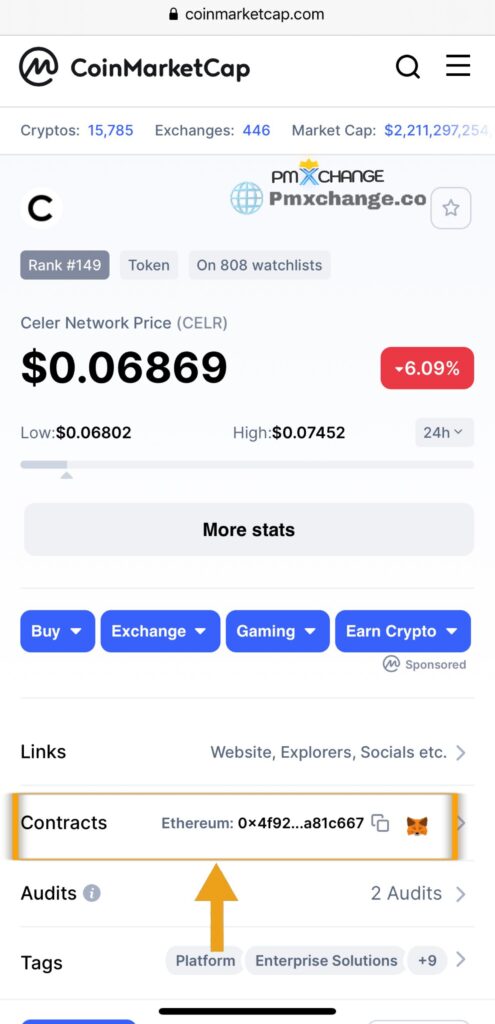The width and height of the screenshot is (495, 1024).
Task: Click the Audits info icon
Action: coord(92,893)
